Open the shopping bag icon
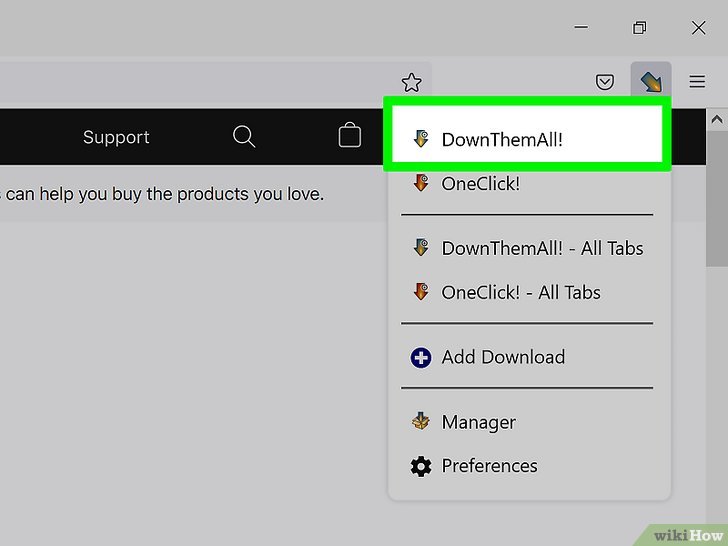Viewport: 728px width, 546px height. pos(349,136)
